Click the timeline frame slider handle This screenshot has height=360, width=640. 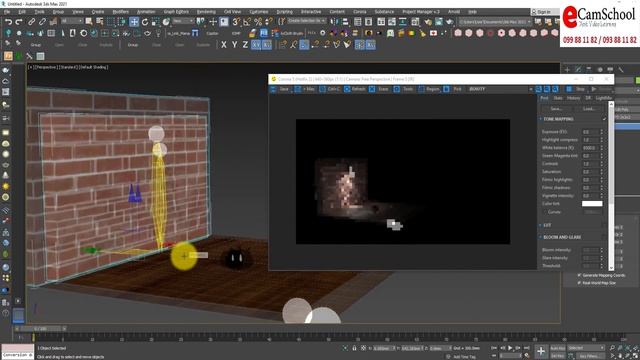[x=40, y=329]
